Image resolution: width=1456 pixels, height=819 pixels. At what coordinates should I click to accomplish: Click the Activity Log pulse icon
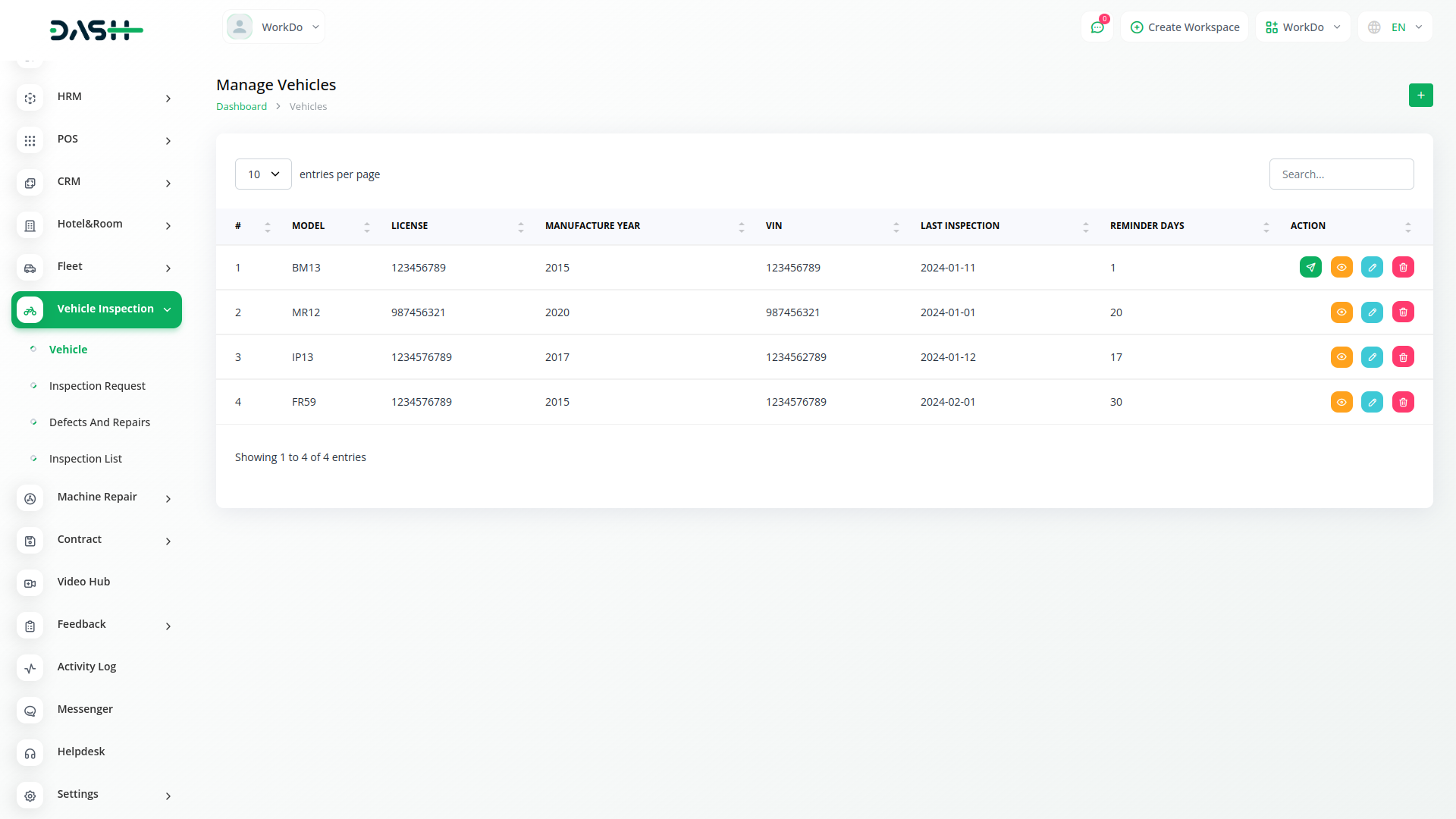click(x=30, y=668)
